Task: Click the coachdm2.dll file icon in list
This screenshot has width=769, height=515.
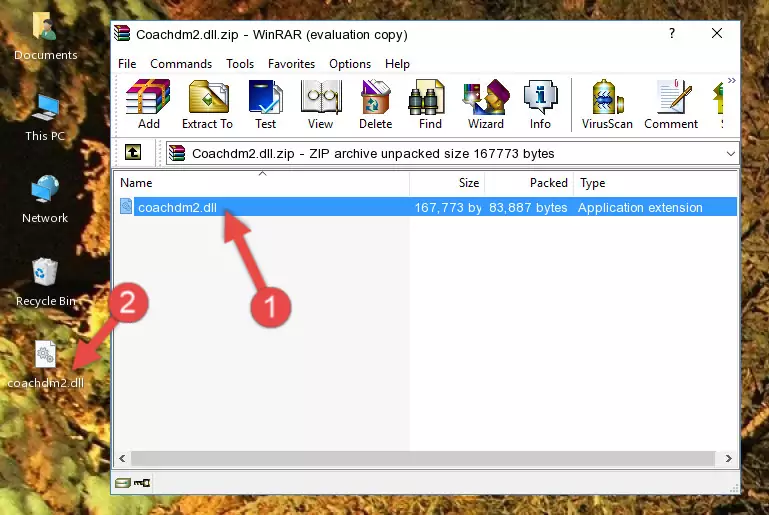Action: click(x=126, y=206)
